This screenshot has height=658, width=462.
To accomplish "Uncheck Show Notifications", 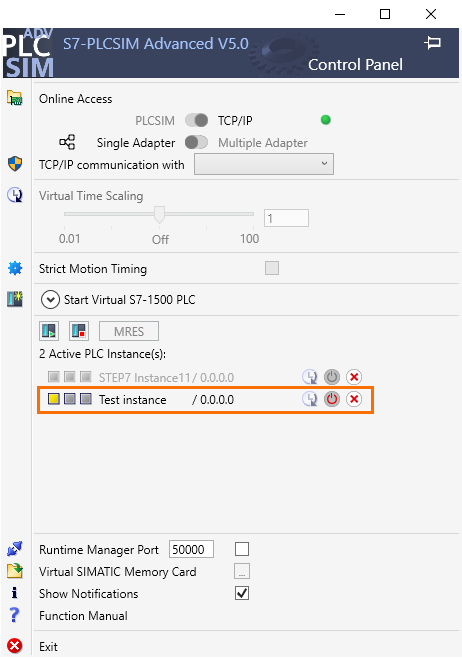I will [242, 593].
